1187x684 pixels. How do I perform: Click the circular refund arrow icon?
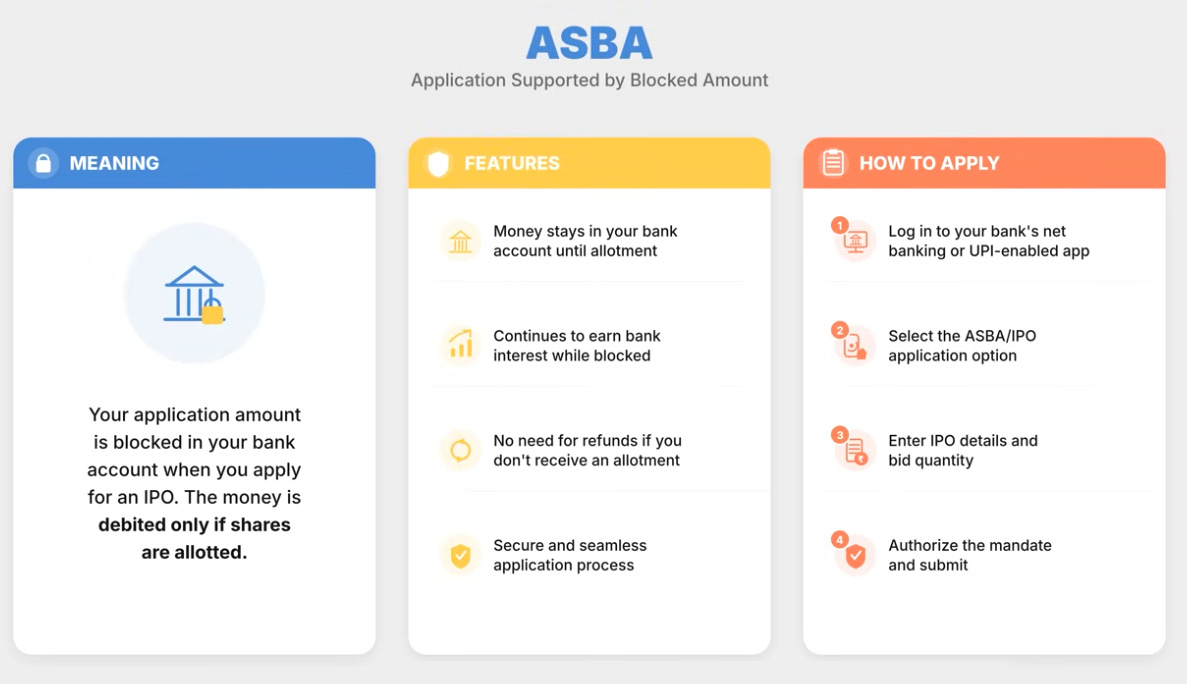[x=460, y=450]
